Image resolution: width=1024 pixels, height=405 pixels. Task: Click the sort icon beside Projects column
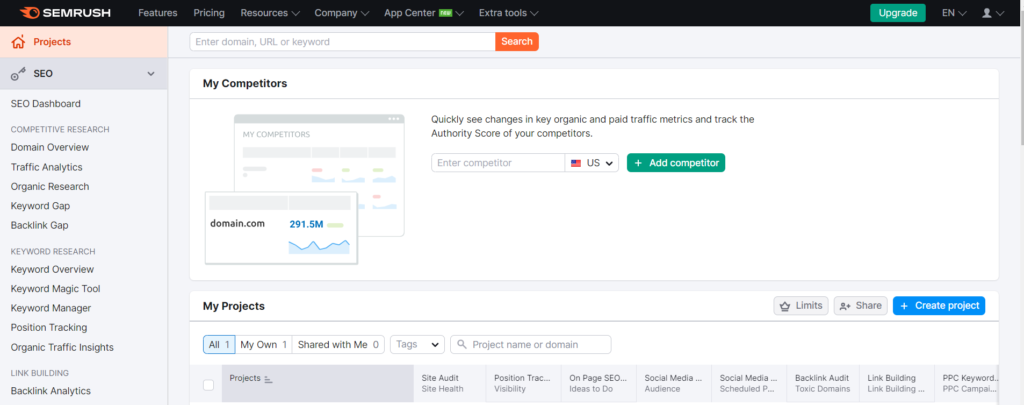click(x=268, y=379)
